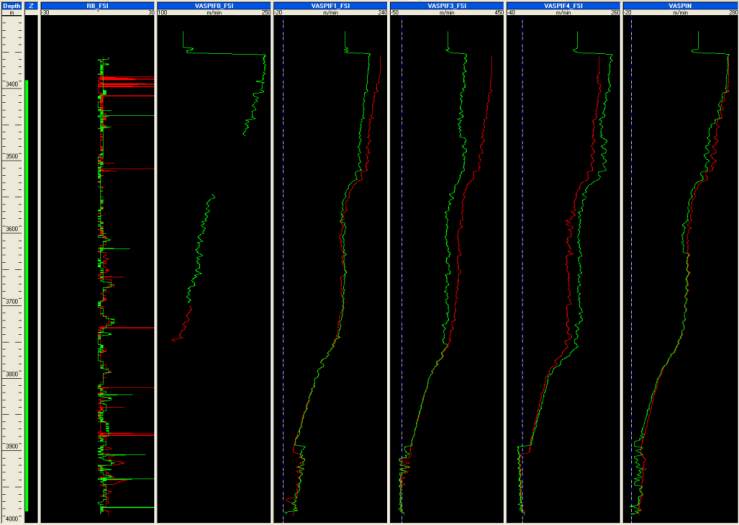The width and height of the screenshot is (739, 525).
Task: Click the 3400 depth label
Action: 12,85
